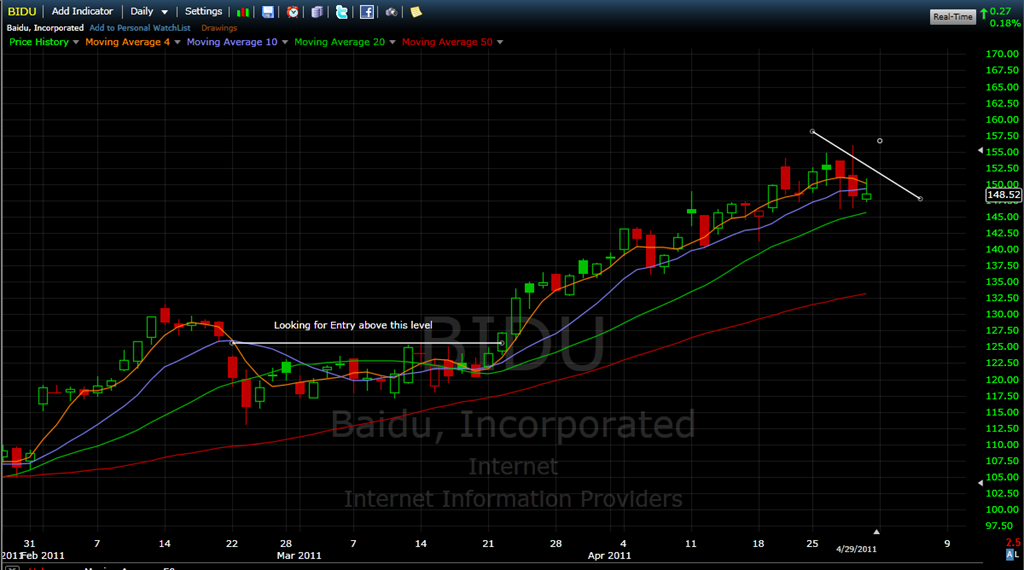
Task: Expand the Moving Average 20 dropdown arrow
Action: tap(392, 42)
